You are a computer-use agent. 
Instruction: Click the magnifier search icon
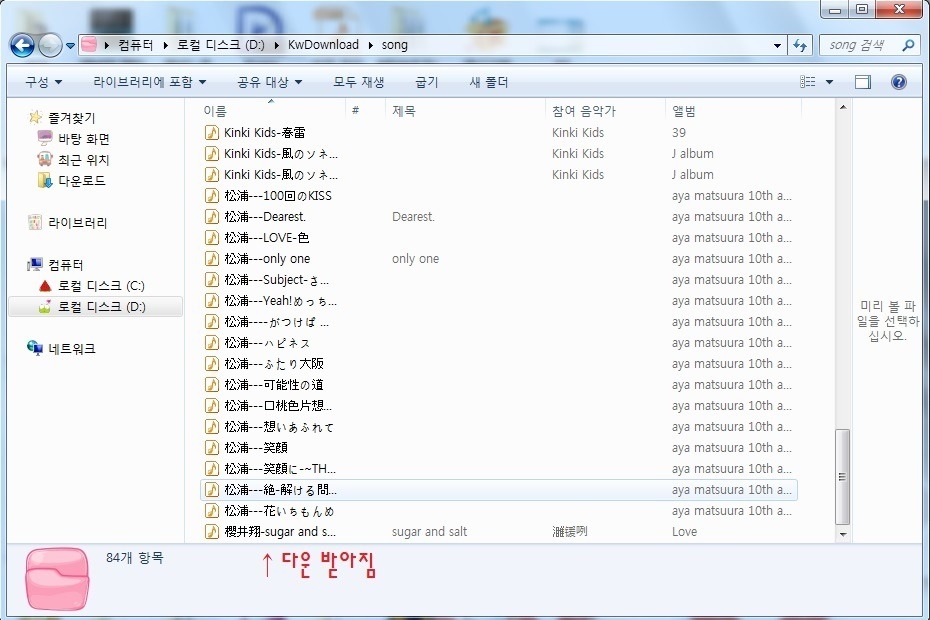pyautogui.click(x=907, y=45)
